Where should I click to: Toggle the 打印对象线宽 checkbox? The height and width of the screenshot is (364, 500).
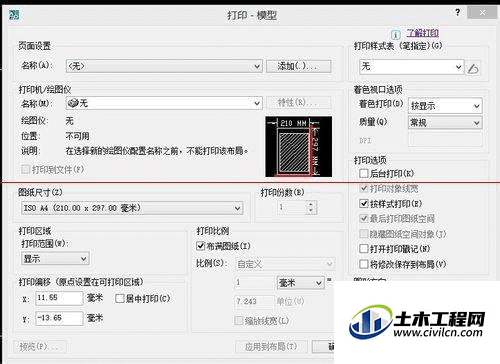pos(364,189)
